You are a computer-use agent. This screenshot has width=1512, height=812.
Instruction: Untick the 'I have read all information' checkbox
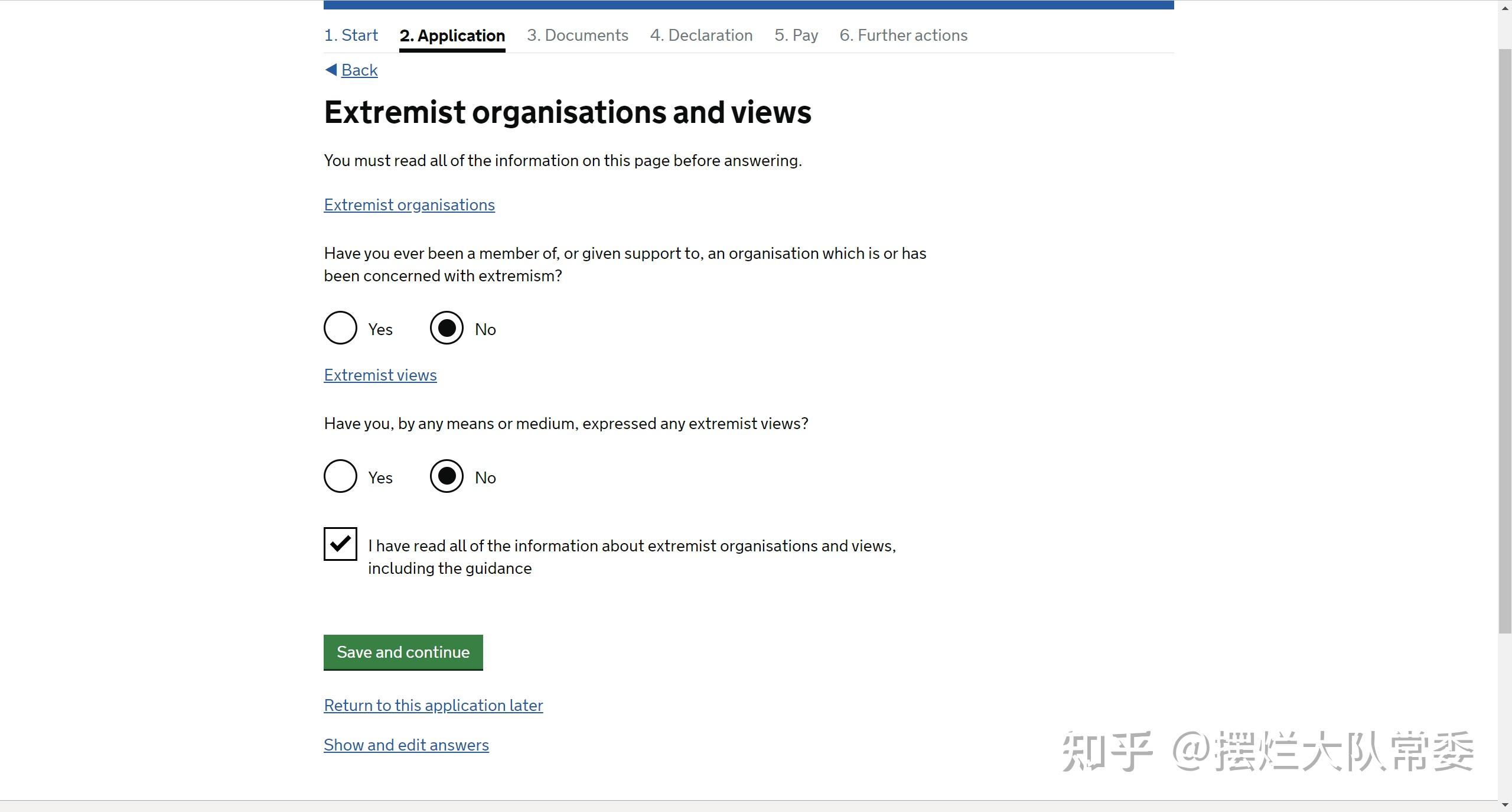(340, 544)
